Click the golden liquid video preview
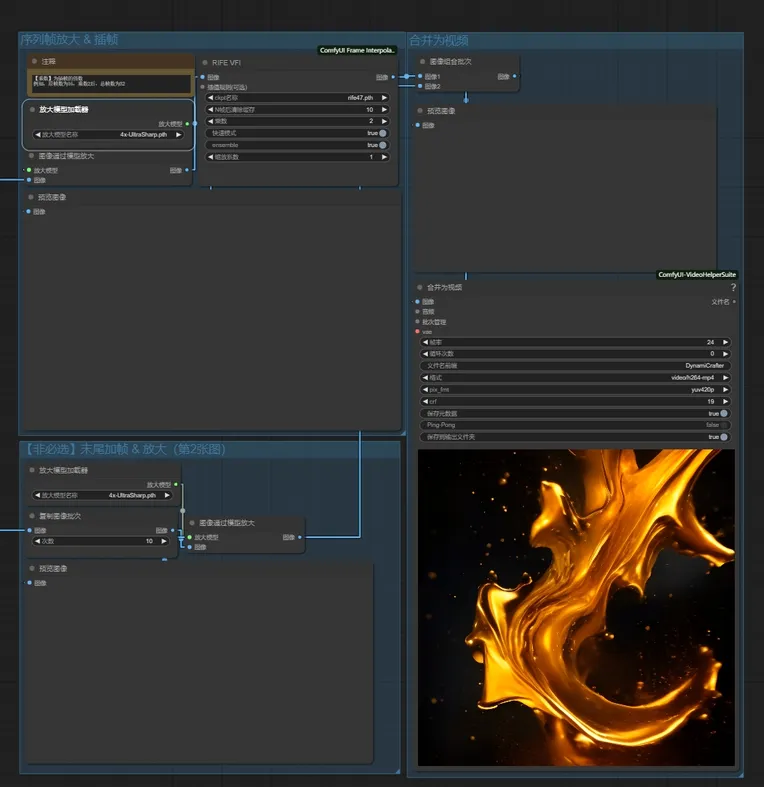 (x=575, y=607)
